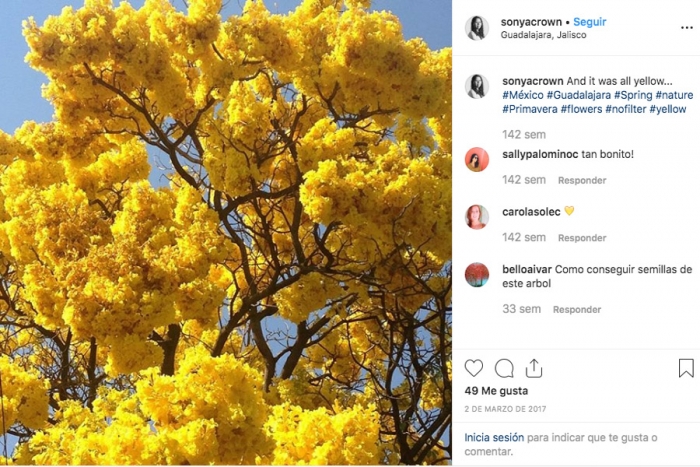Open the Guadalajara, Jalisco location link

[543, 35]
